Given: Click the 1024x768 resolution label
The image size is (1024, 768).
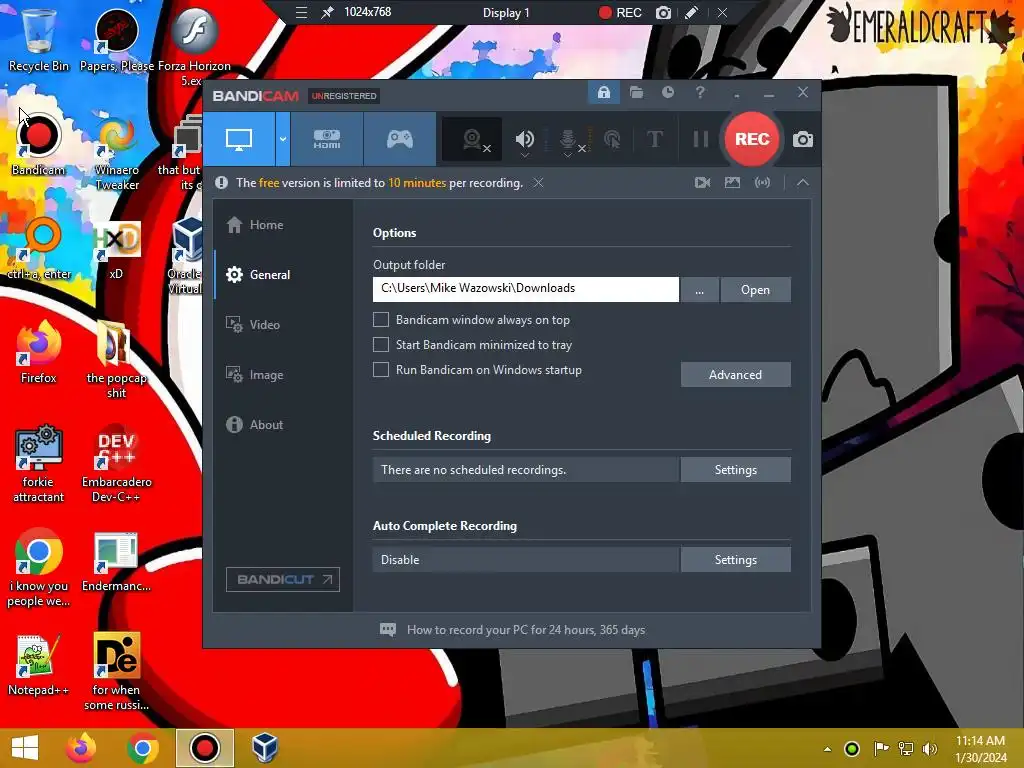Looking at the screenshot, I should tap(368, 12).
